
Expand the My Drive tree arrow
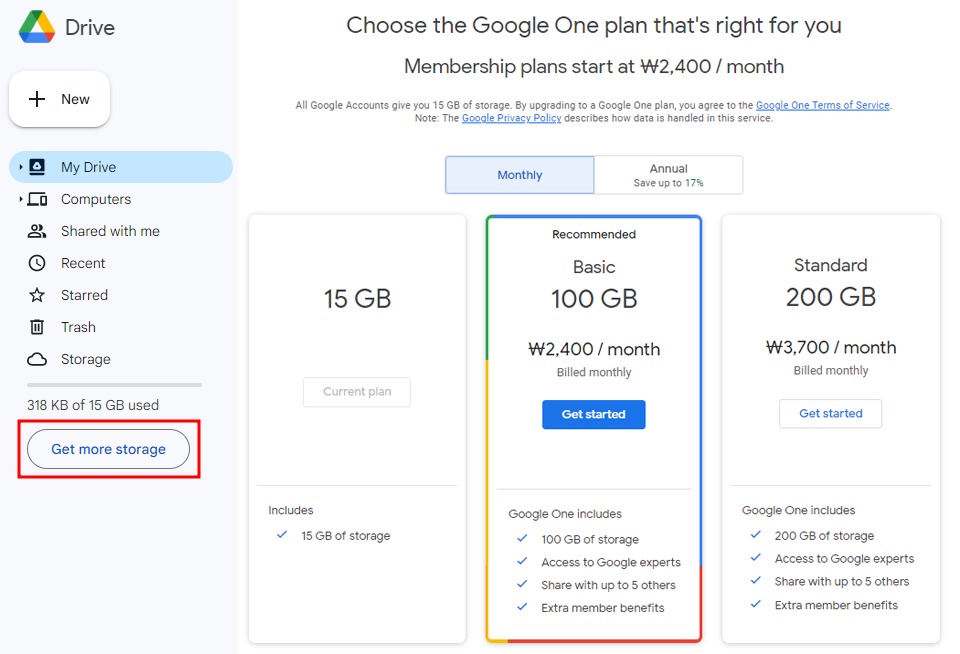(20, 167)
